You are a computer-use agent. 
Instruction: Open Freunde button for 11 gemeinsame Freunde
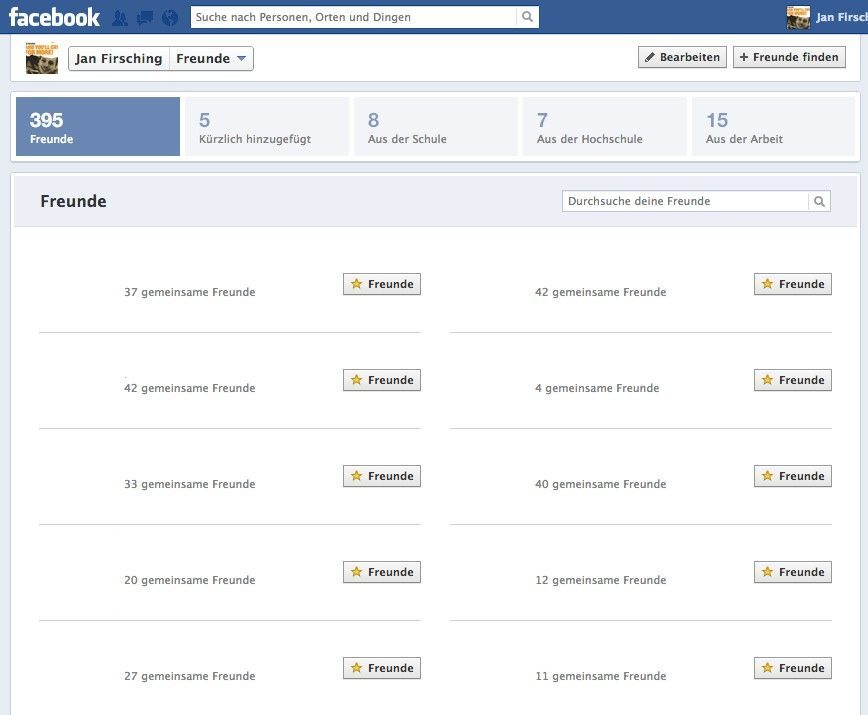pos(793,668)
